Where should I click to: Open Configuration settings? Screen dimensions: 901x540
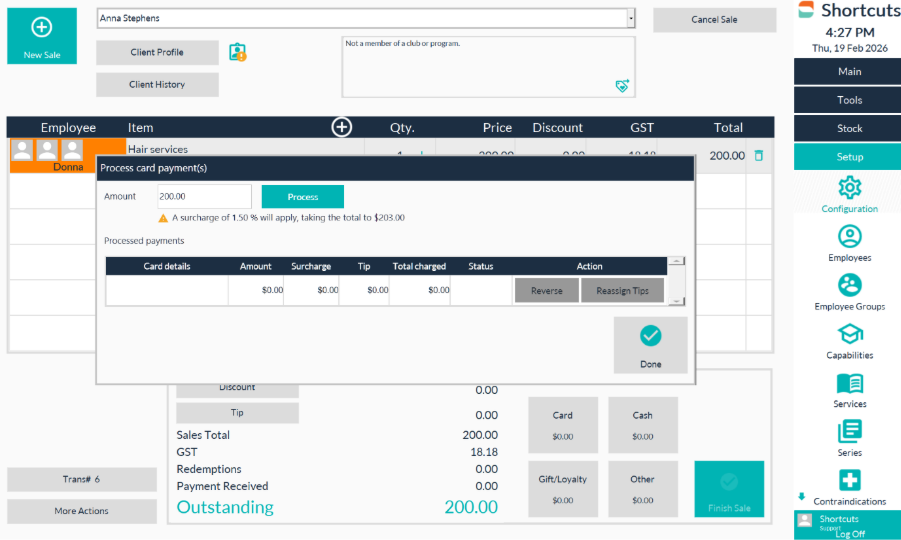[x=849, y=195]
